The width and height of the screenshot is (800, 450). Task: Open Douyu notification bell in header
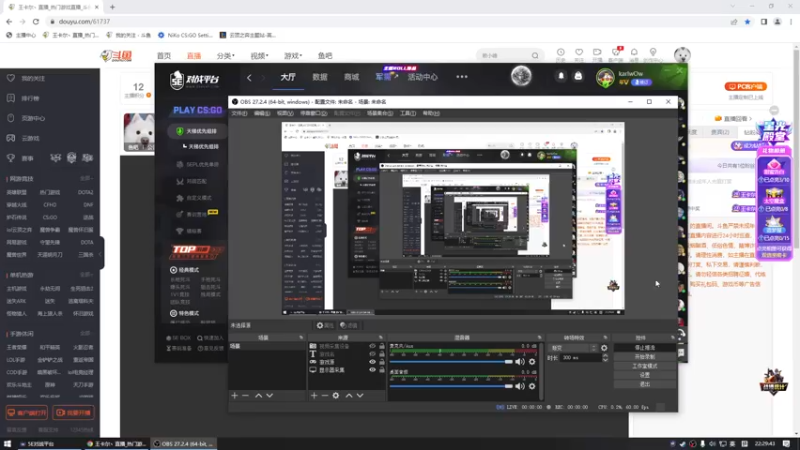(x=634, y=52)
